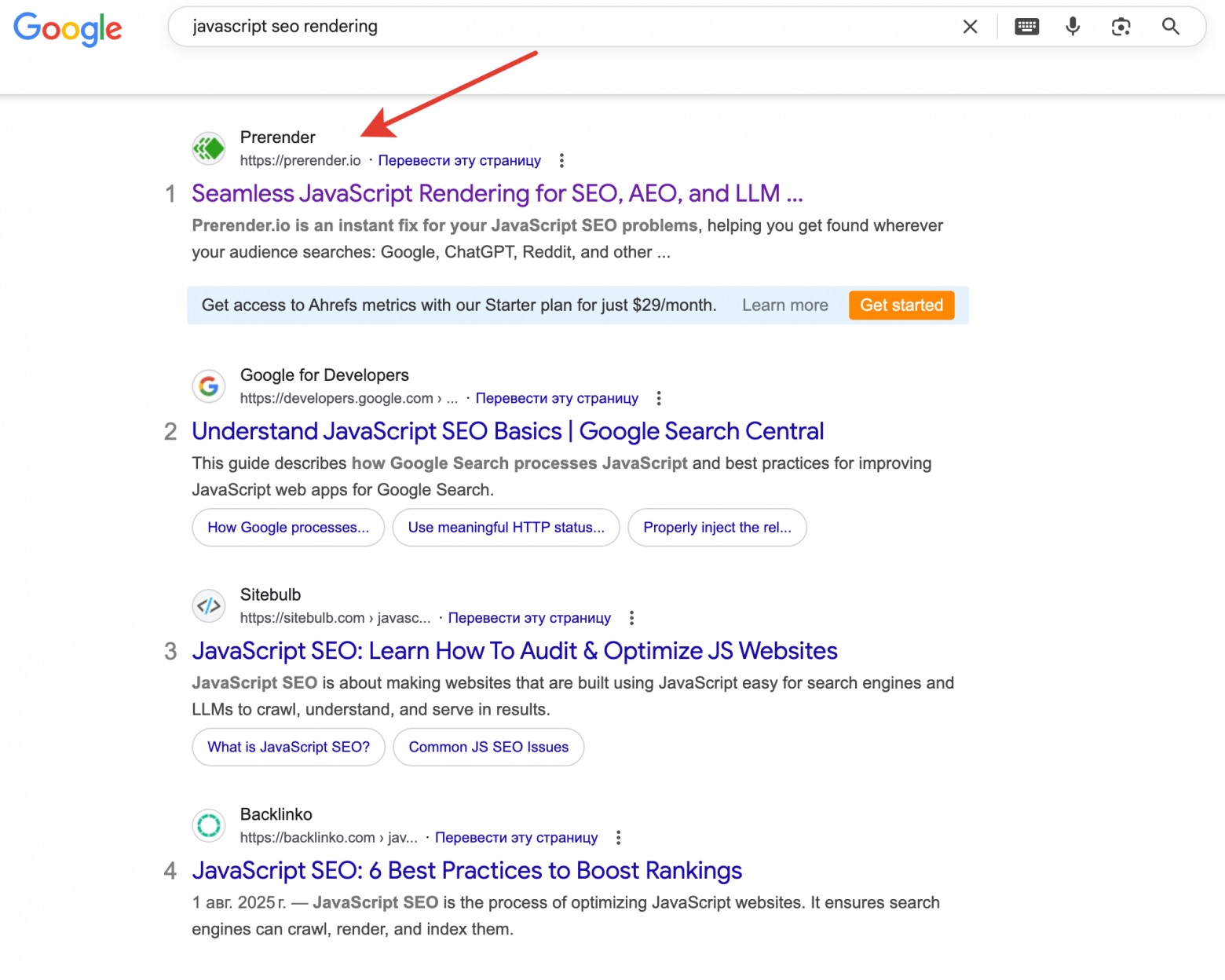Open the three-dot menu on the Sitebulb result
Viewport: 1225px width, 980px height.
coord(631,617)
